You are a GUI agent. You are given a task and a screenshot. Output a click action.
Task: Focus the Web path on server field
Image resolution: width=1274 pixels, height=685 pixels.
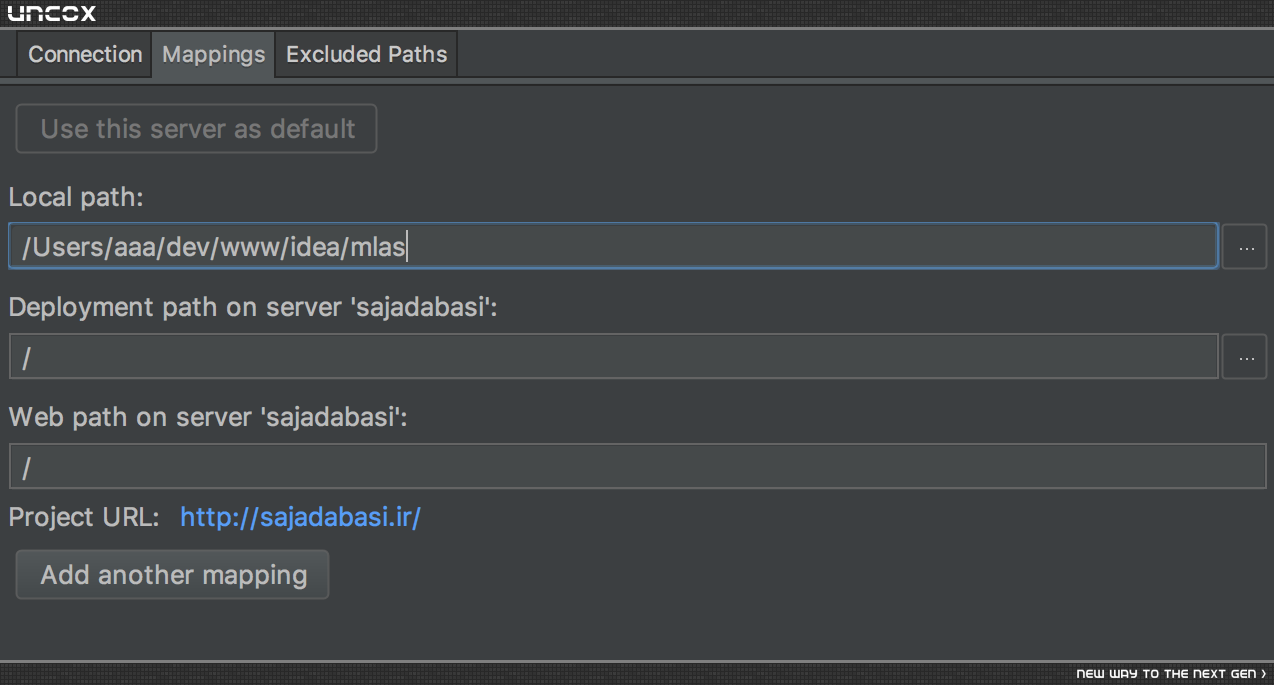pyautogui.click(x=638, y=467)
